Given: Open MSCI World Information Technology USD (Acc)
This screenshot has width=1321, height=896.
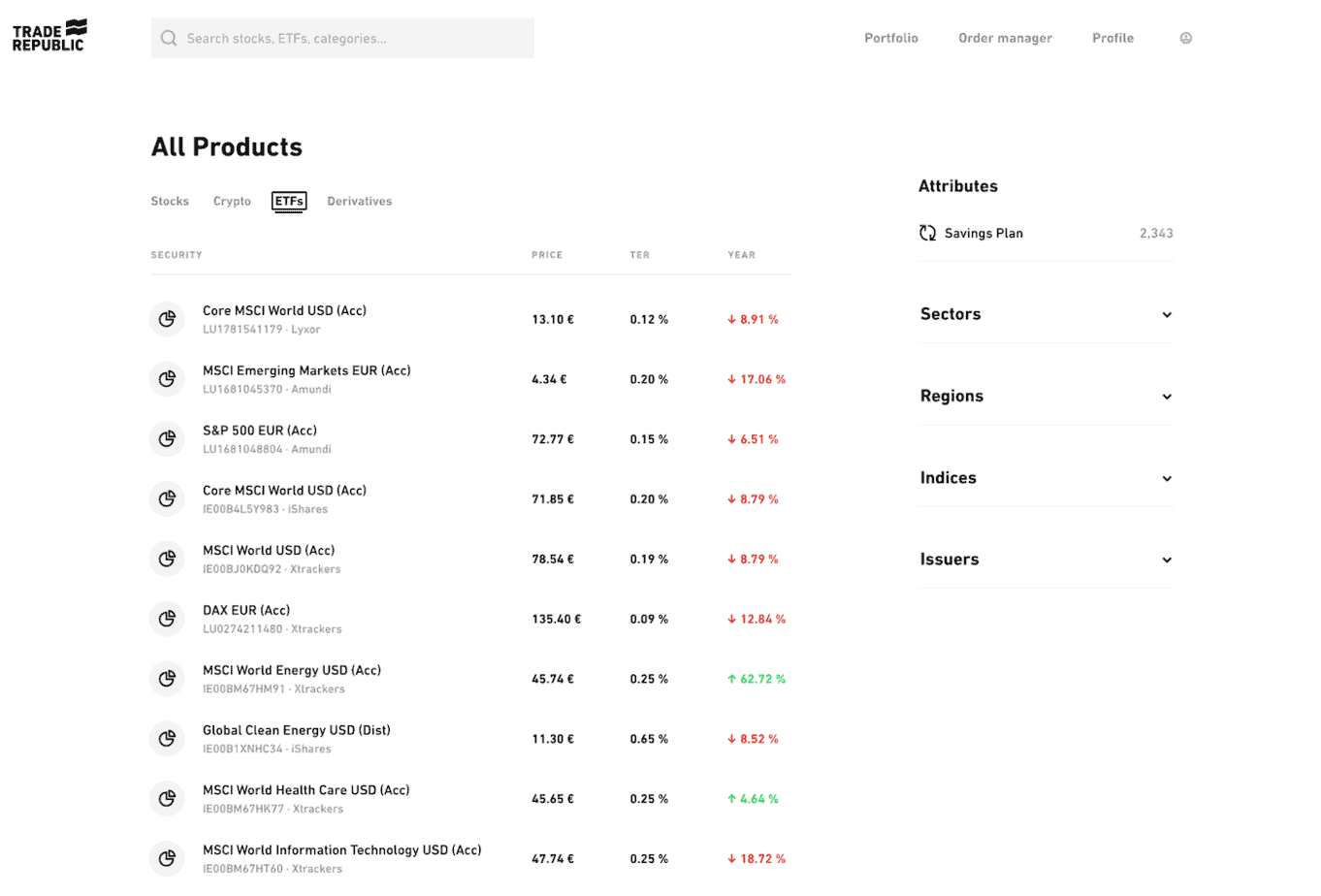Looking at the screenshot, I should 469,859.
